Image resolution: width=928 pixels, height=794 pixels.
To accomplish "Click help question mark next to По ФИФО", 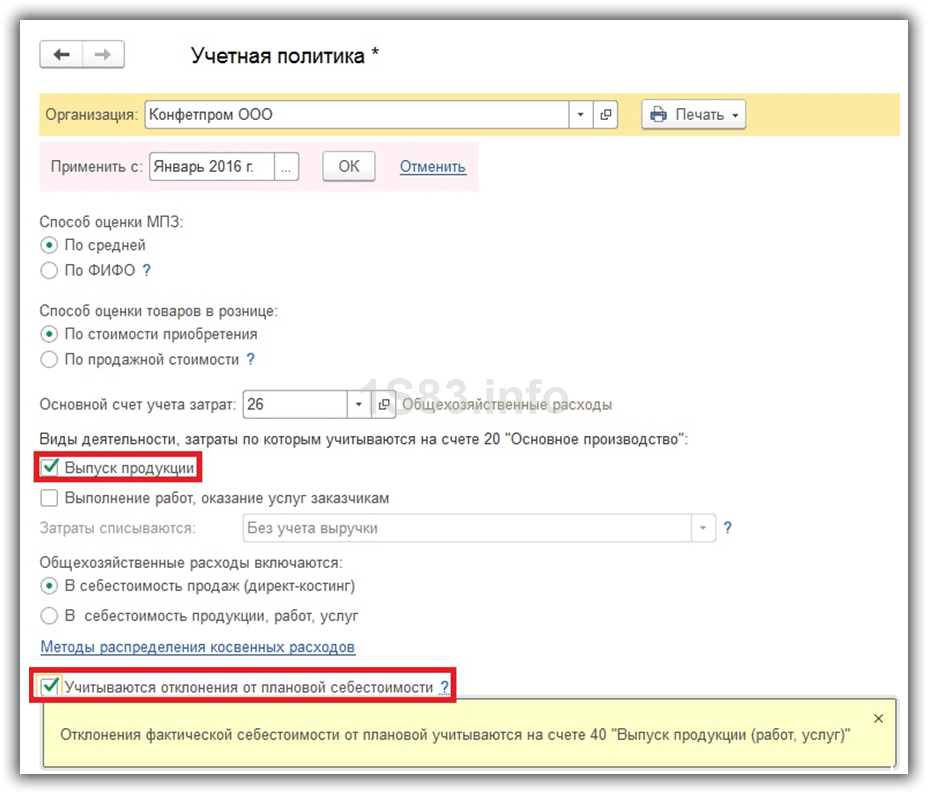I will click(x=147, y=270).
